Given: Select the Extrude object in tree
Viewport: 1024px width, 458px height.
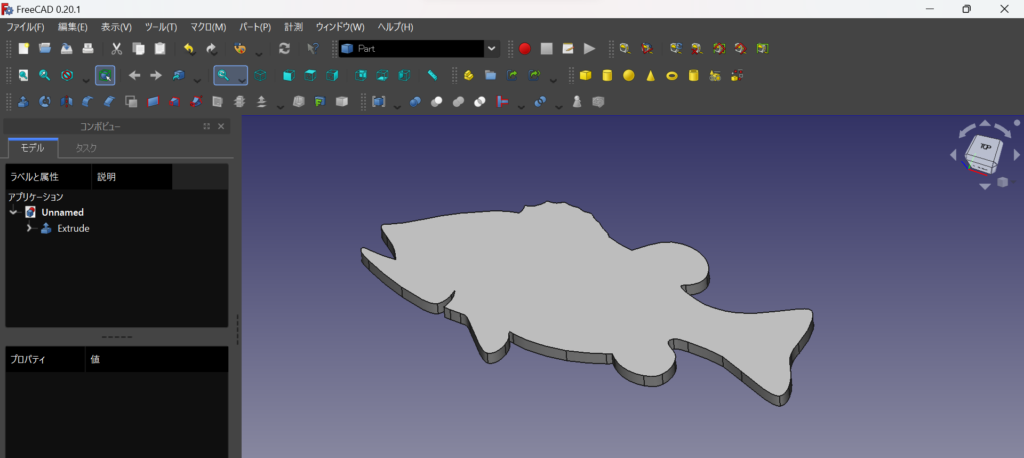Looking at the screenshot, I should 73,228.
